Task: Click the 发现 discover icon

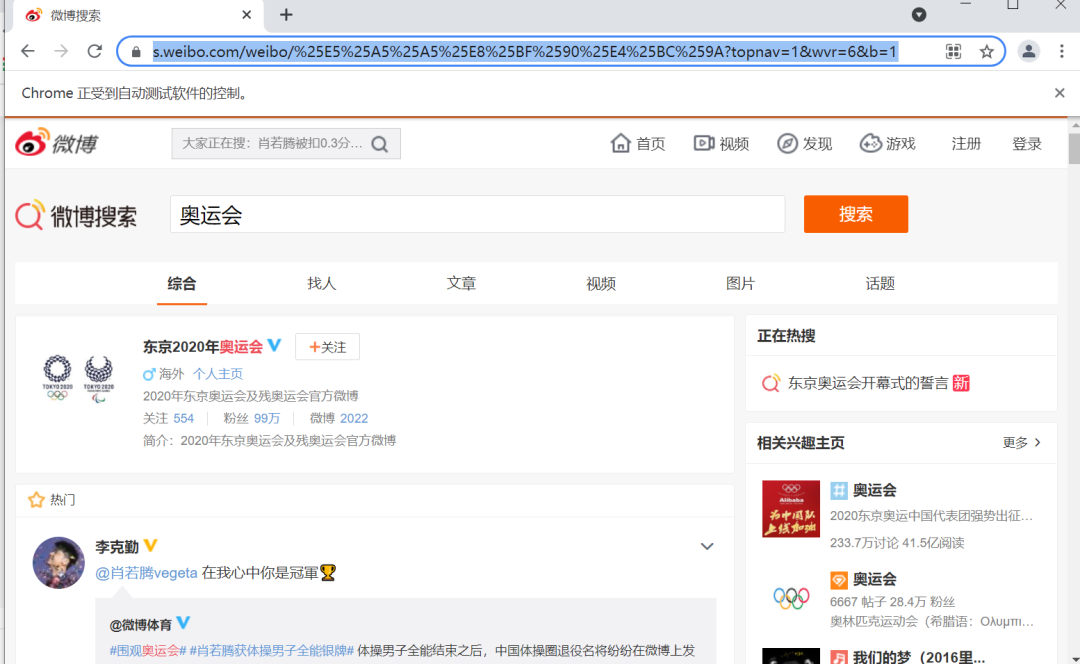Action: pyautogui.click(x=786, y=143)
